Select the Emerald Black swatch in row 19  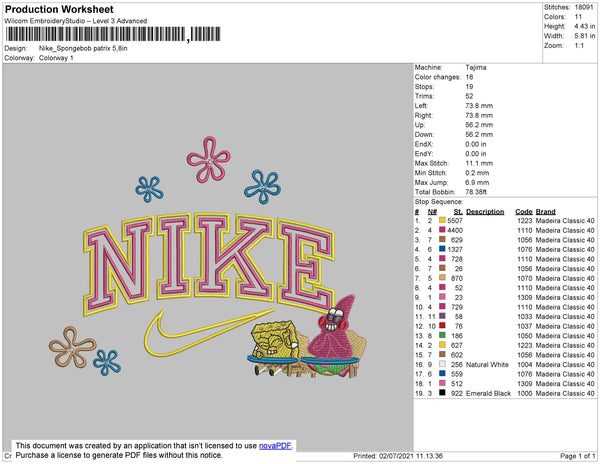click(442, 393)
